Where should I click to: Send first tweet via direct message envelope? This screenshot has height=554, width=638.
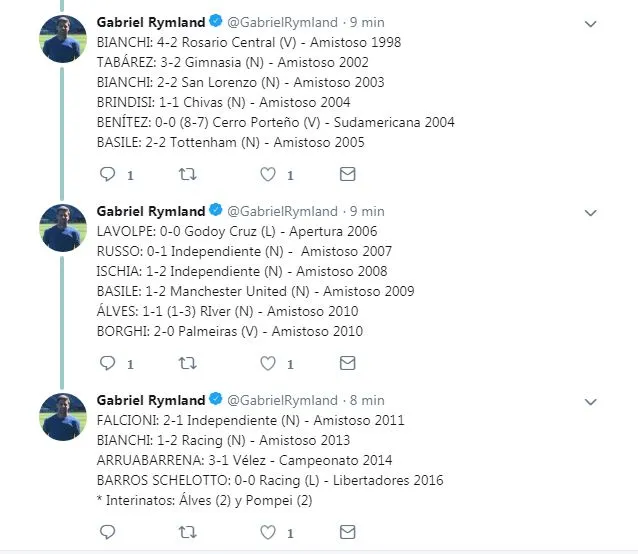(x=347, y=174)
